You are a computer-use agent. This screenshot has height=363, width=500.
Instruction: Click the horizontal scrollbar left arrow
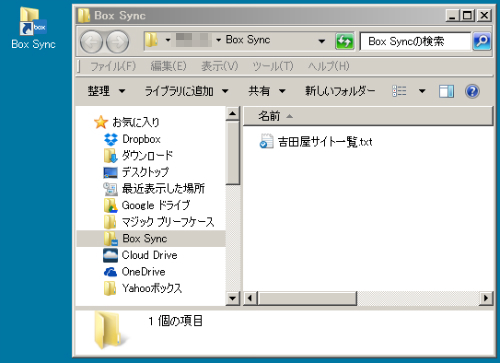[250, 298]
